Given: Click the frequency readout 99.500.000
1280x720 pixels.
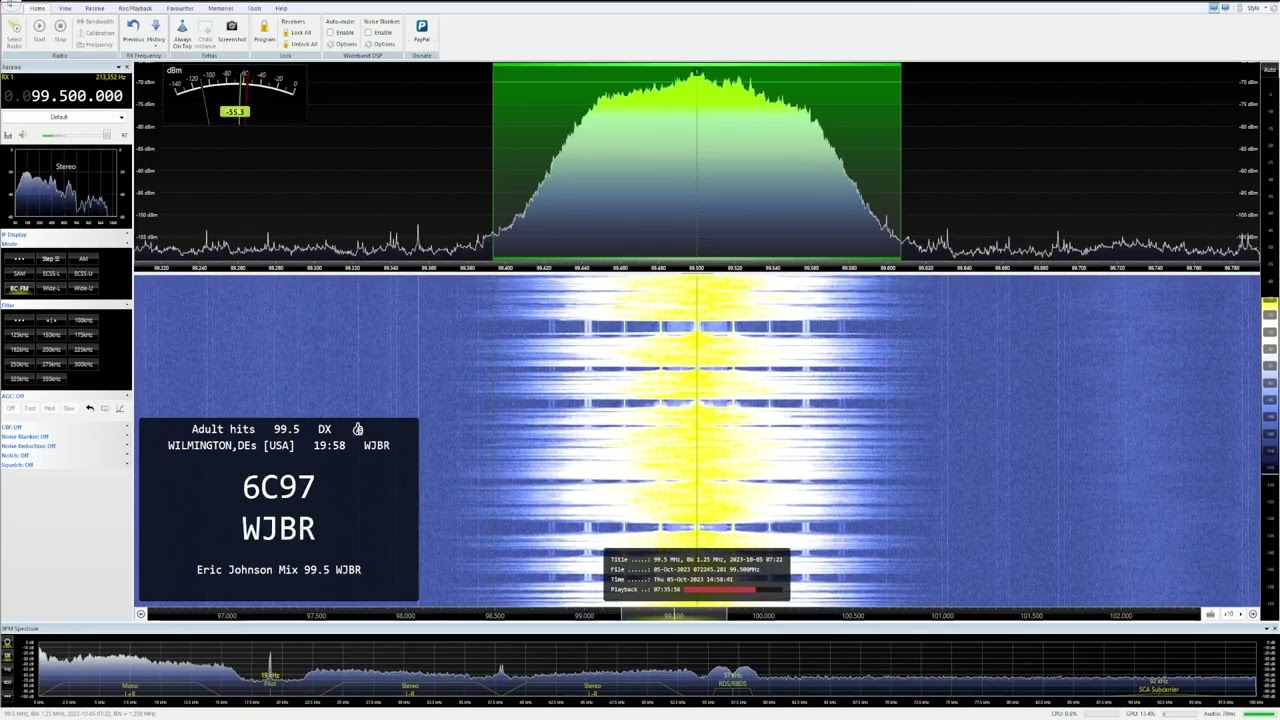Looking at the screenshot, I should pyautogui.click(x=77, y=96).
